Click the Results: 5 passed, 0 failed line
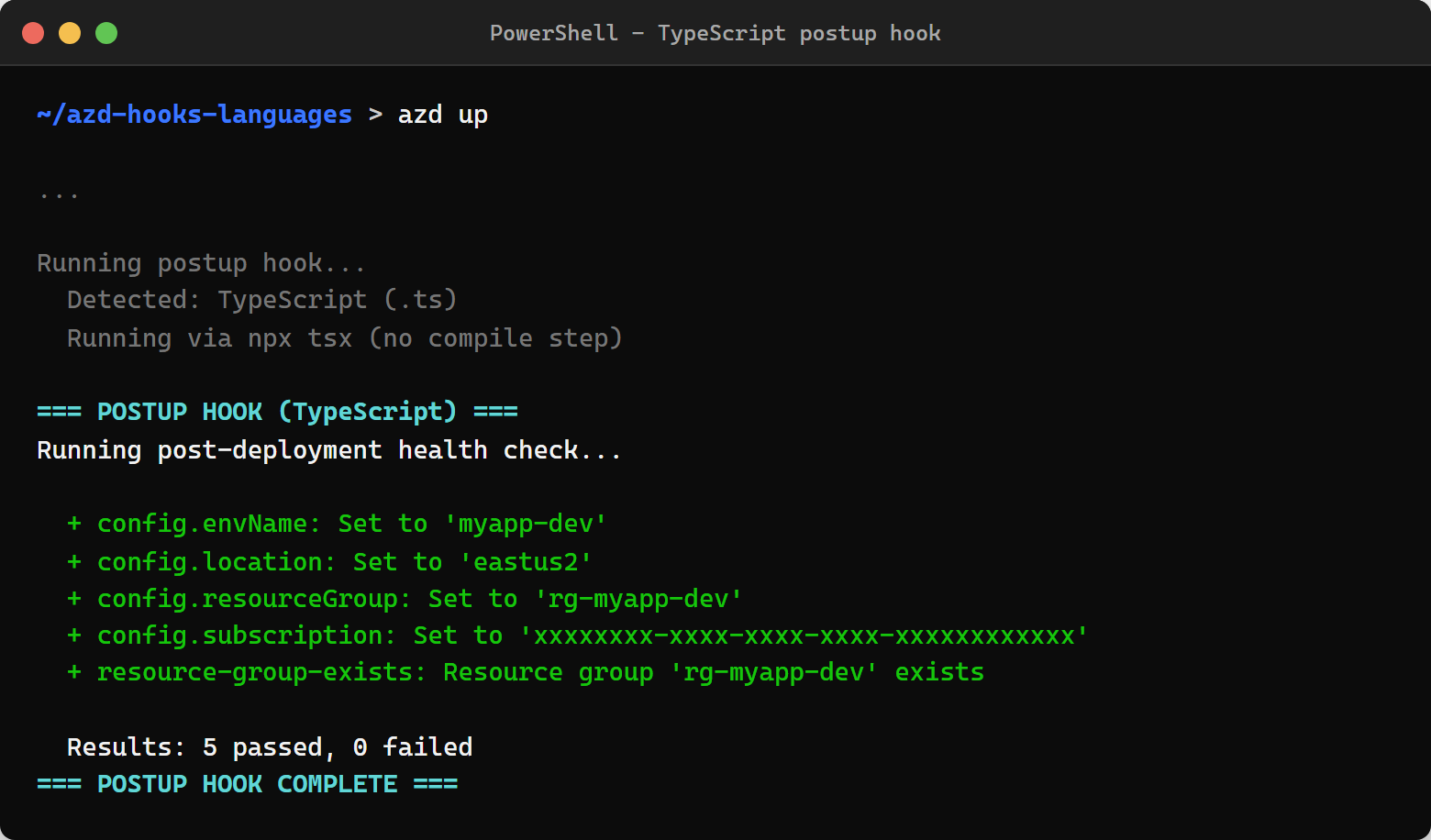Screen dimensions: 1431x840 [269, 746]
